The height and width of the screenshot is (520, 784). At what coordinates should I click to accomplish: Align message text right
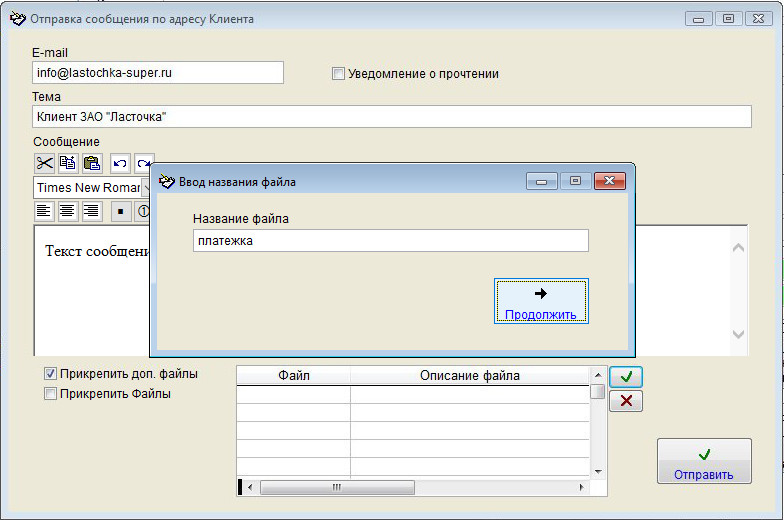[91, 212]
